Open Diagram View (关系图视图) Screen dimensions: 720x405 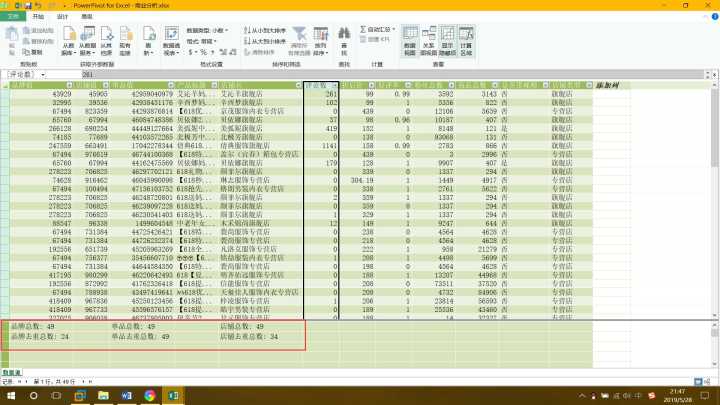coord(428,47)
